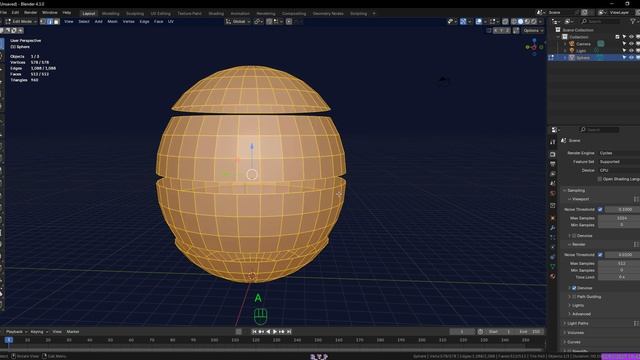
Task: Toggle Render Noise Threshold checkbox
Action: 600,255
